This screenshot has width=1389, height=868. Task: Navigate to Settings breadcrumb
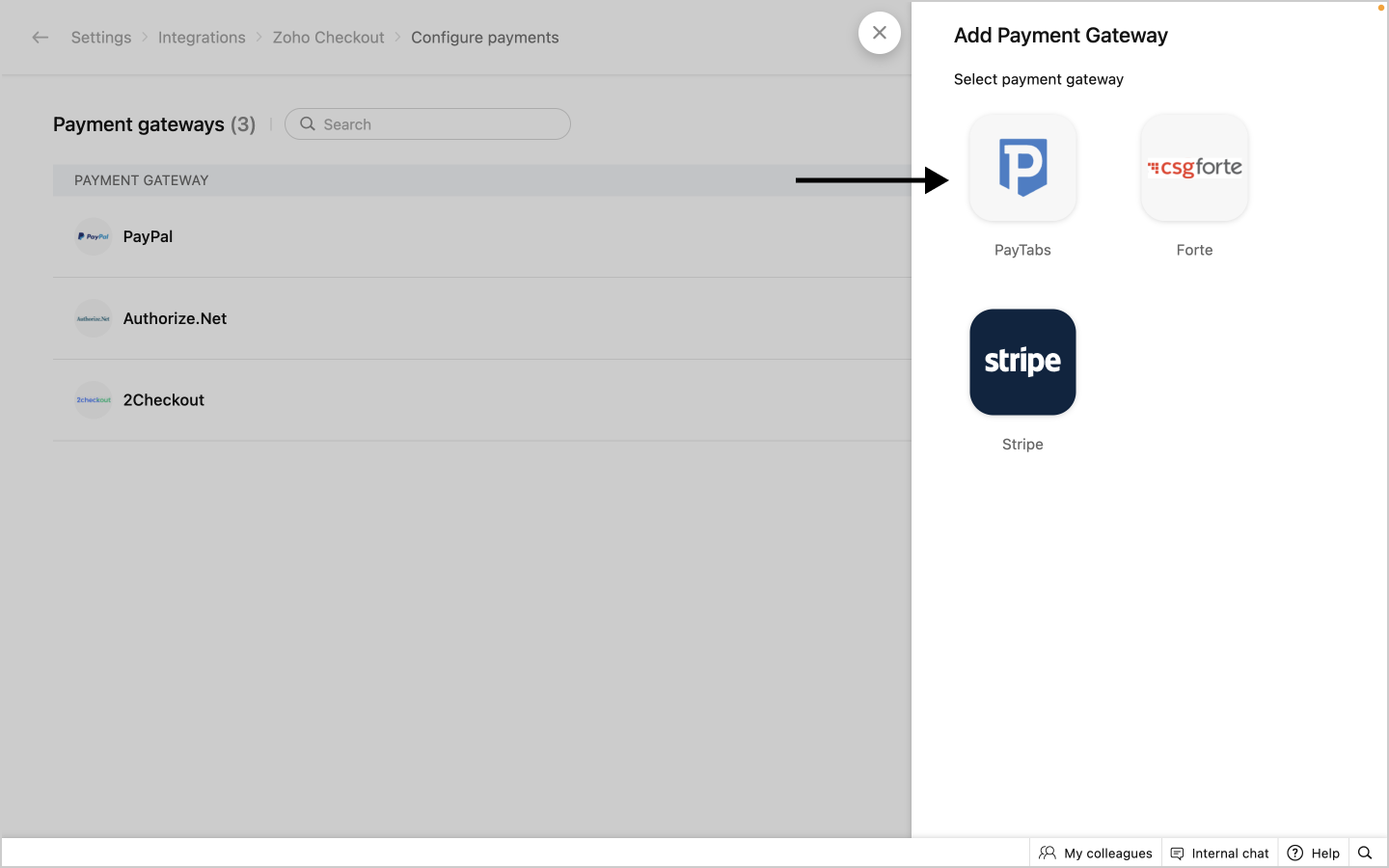[x=101, y=38]
